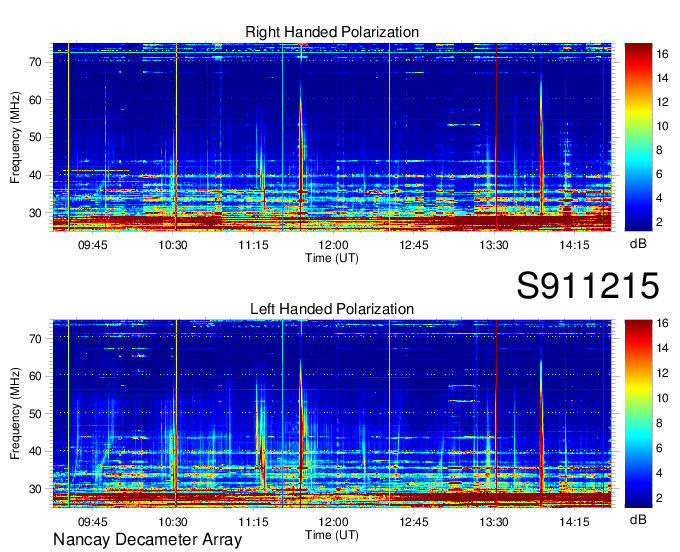Click the bottom plot's 09:45 time tick
680x552 pixels.
pyautogui.click(x=92, y=522)
